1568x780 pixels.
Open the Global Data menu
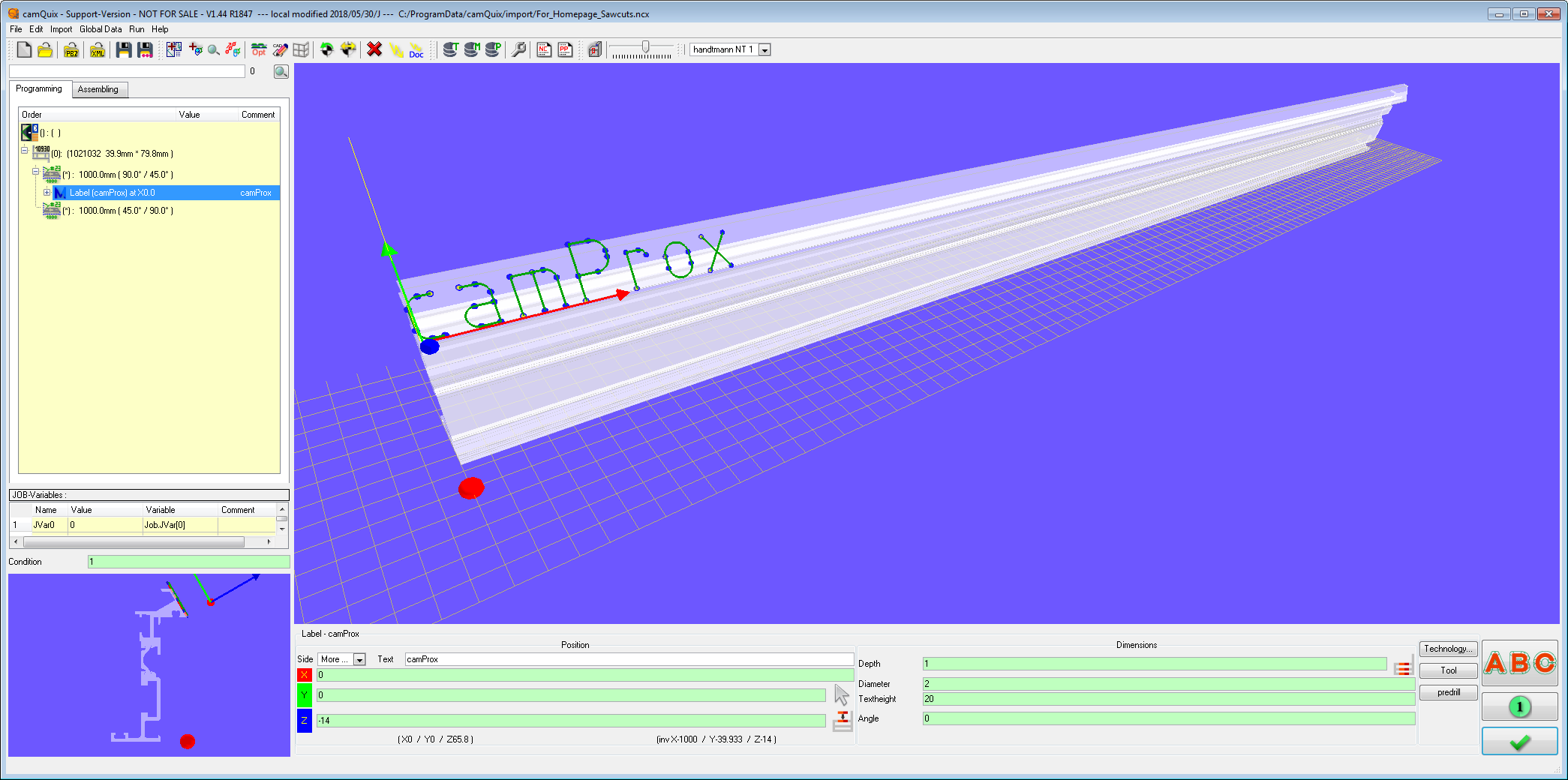(101, 29)
